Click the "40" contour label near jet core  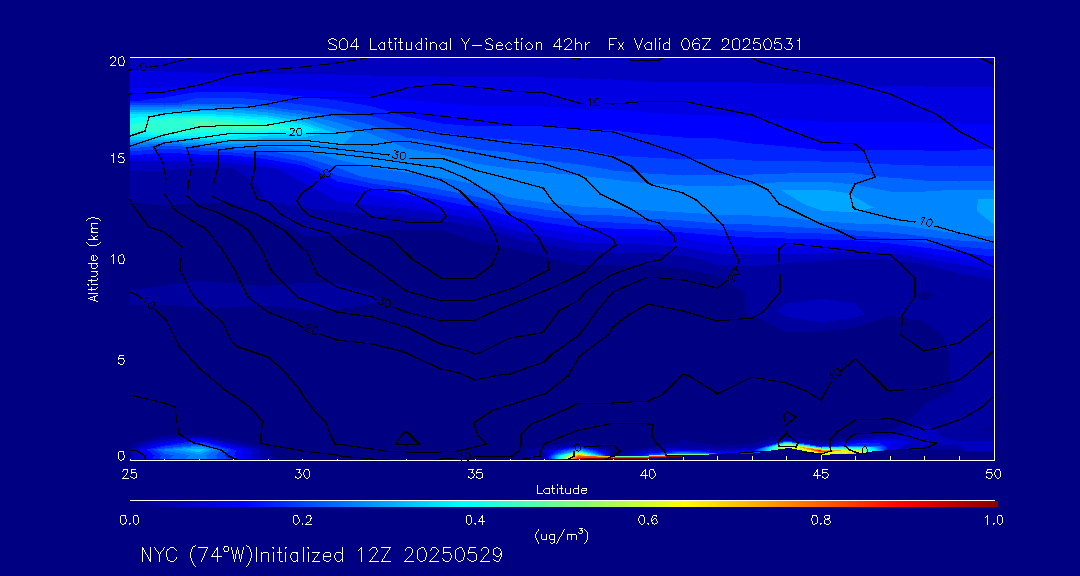click(325, 175)
